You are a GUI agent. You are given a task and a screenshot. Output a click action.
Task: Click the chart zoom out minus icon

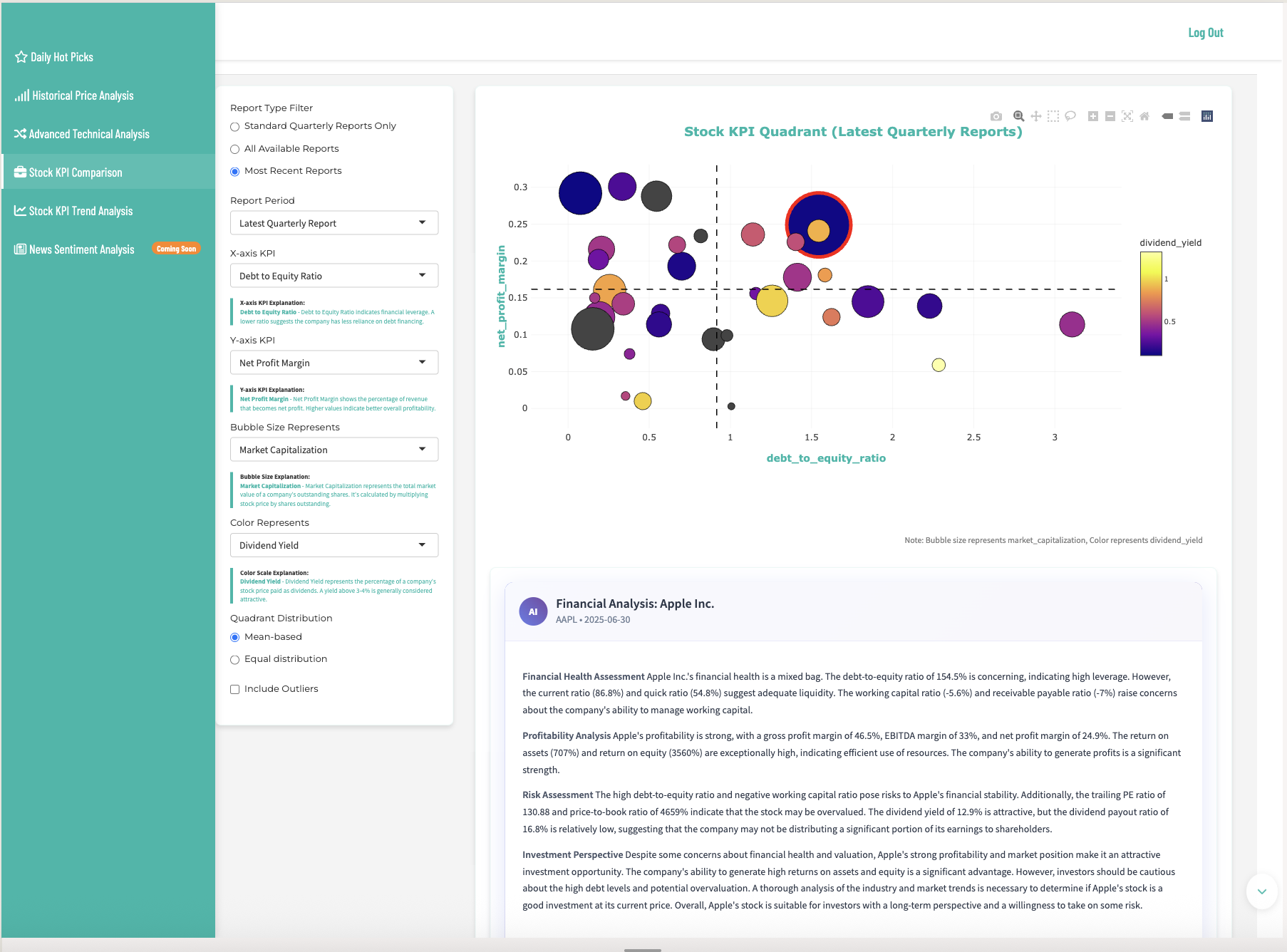(1110, 116)
